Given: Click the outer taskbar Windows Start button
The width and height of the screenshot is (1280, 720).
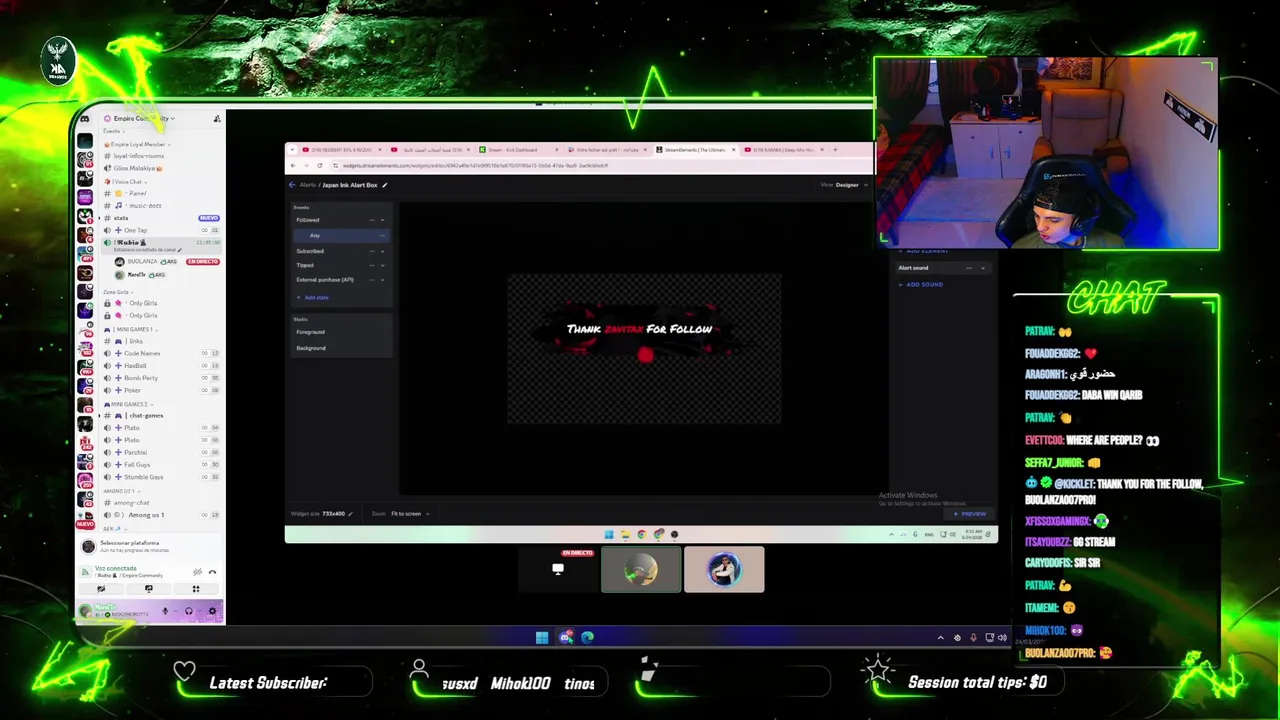Looking at the screenshot, I should point(541,637).
